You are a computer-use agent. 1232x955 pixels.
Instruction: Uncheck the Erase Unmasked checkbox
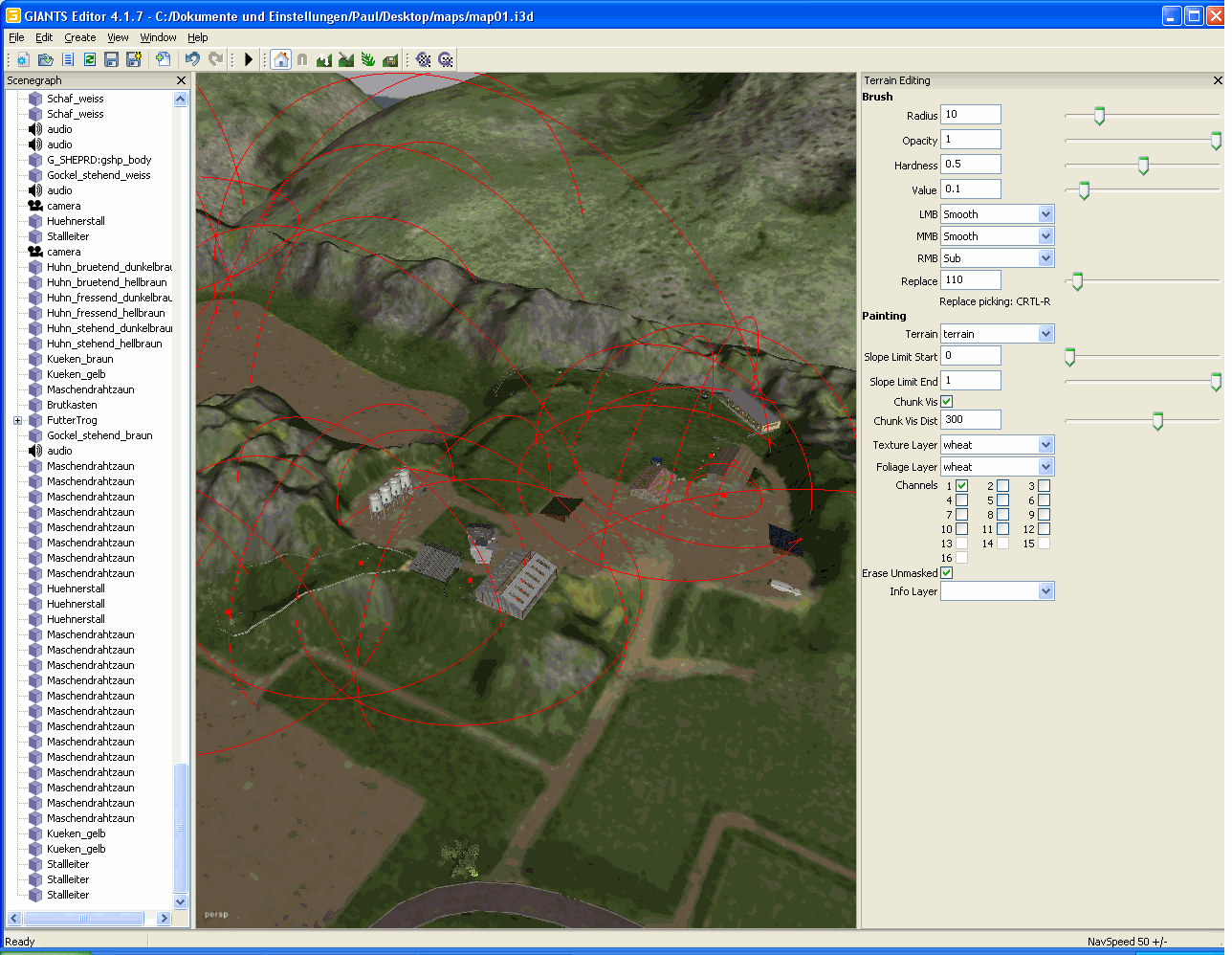pyautogui.click(x=946, y=573)
